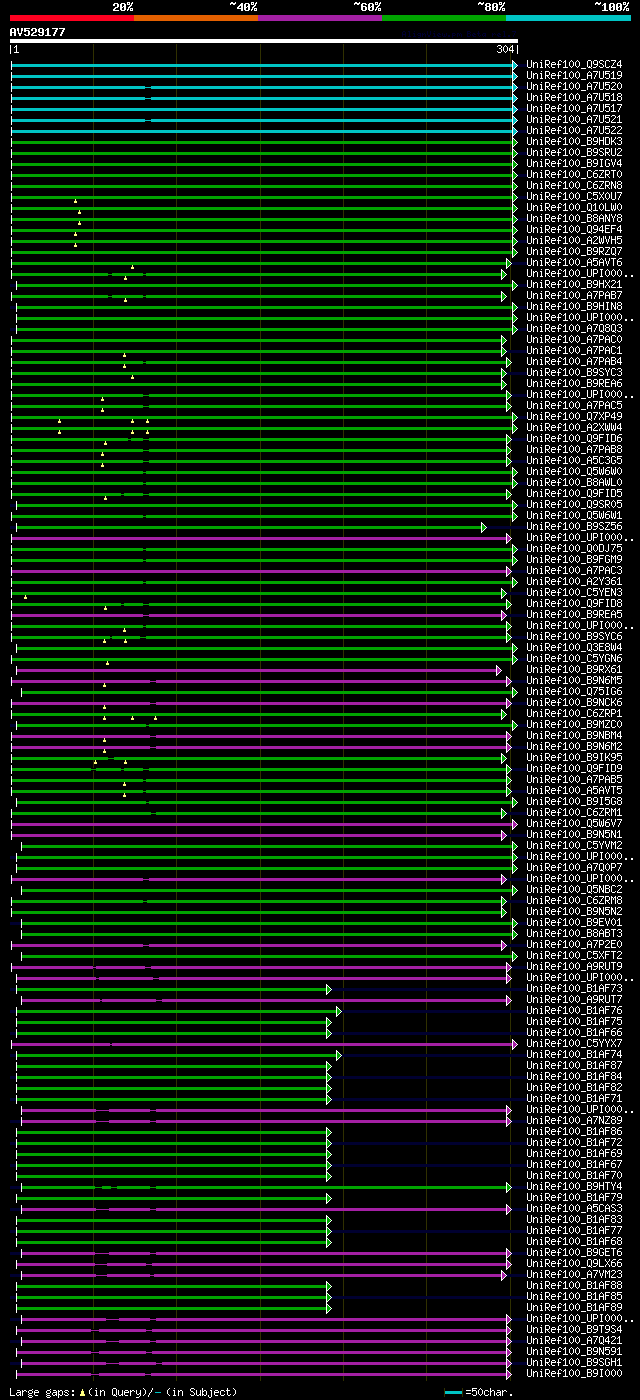
Task: Click the cyan alignment bar for A7U518
Action: [264, 98]
